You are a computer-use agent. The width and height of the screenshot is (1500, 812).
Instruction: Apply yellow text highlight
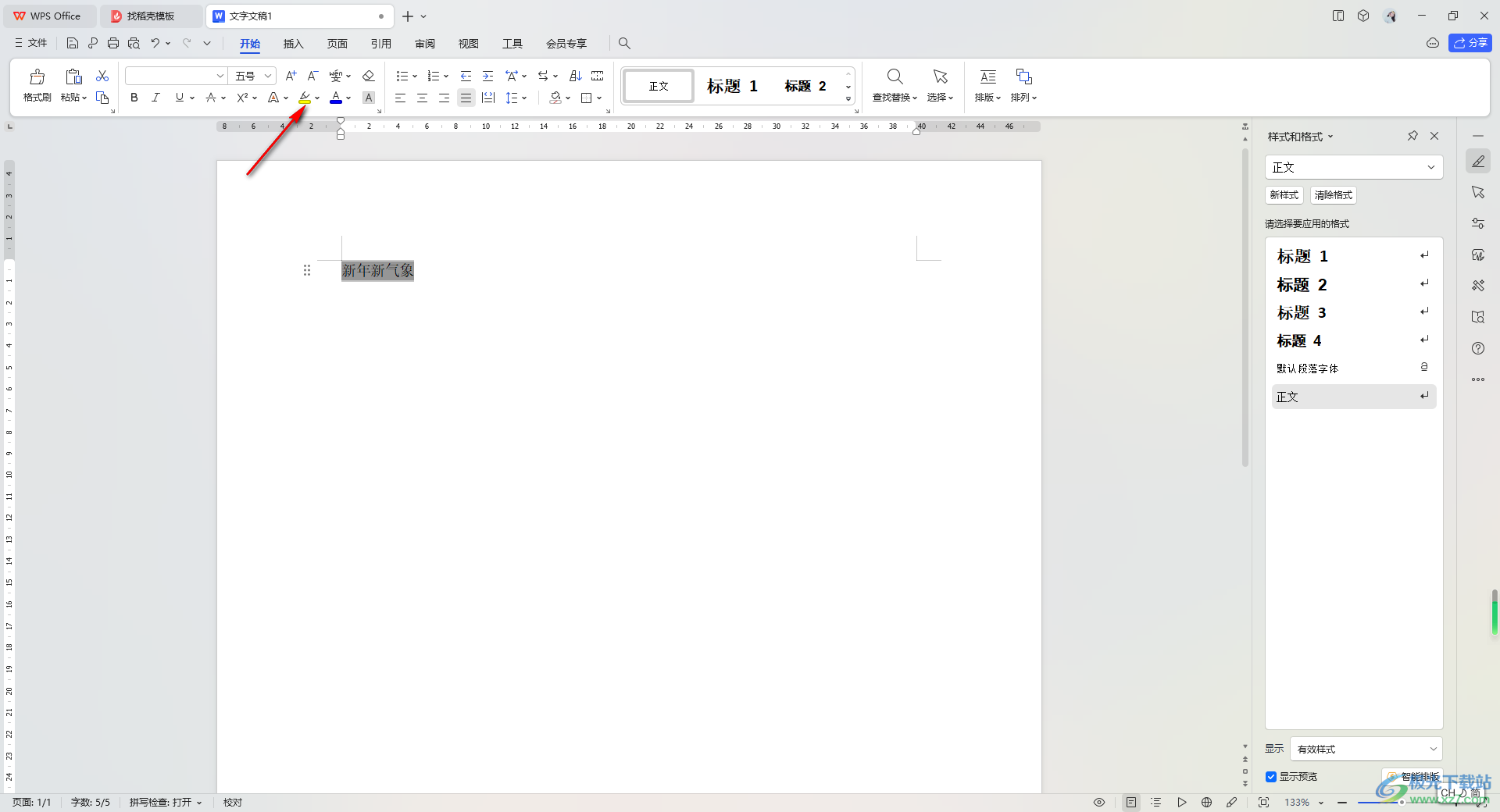(x=305, y=98)
